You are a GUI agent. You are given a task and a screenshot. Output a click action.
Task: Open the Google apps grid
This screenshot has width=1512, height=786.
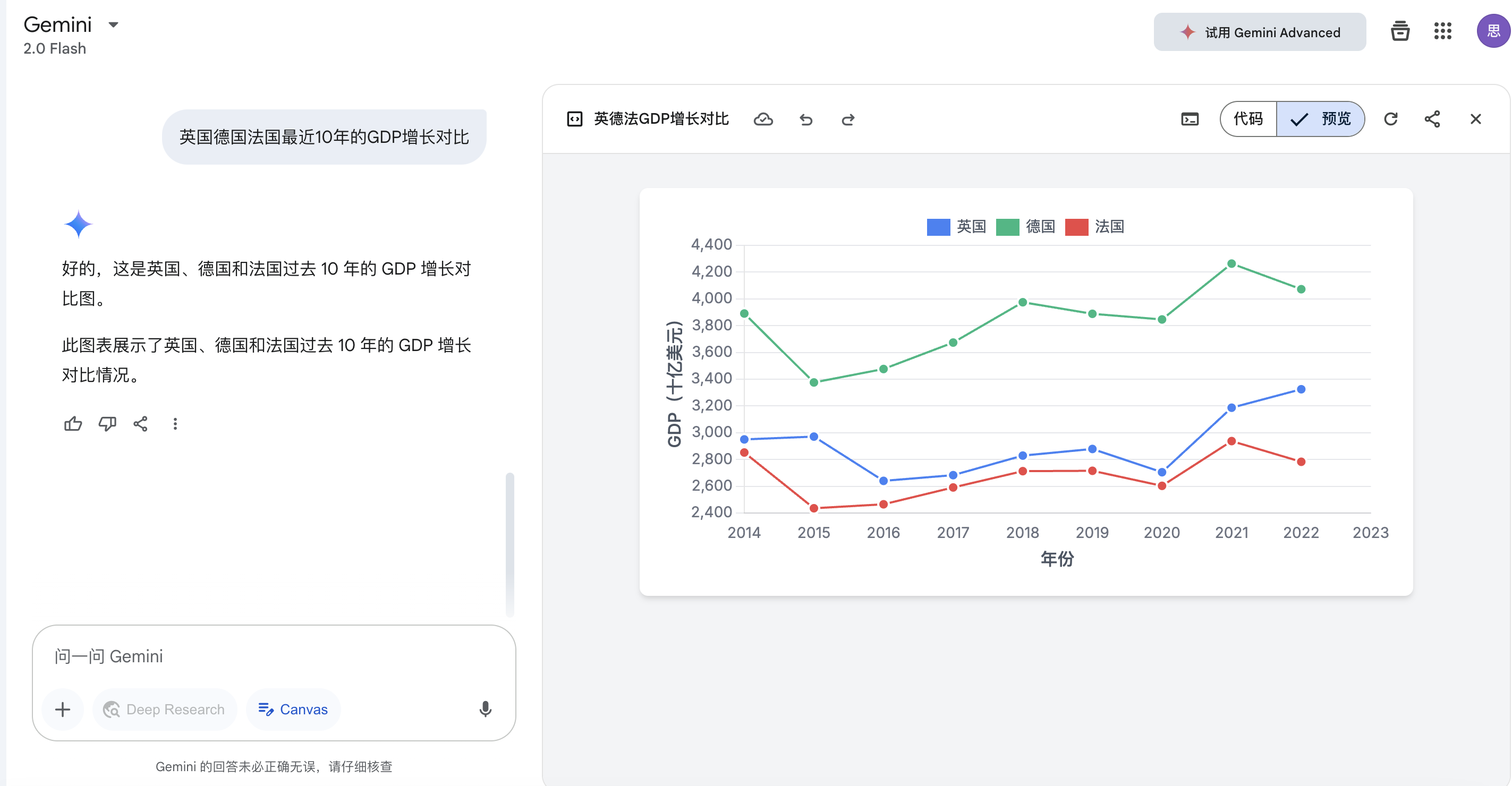tap(1442, 31)
